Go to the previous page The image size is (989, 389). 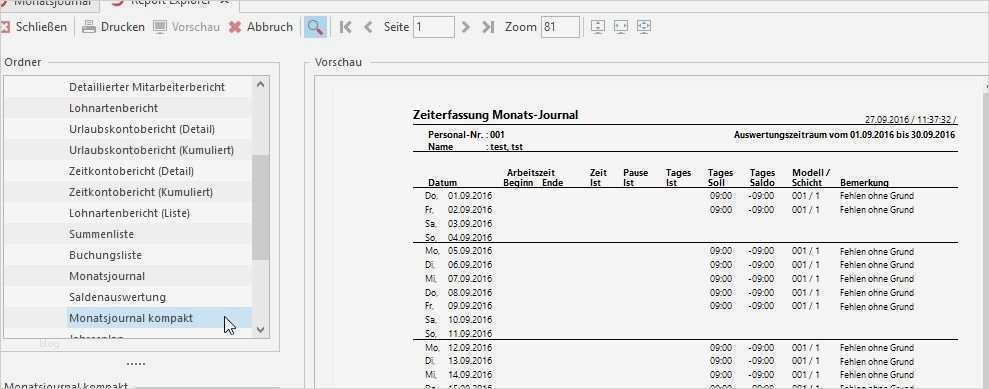[368, 27]
